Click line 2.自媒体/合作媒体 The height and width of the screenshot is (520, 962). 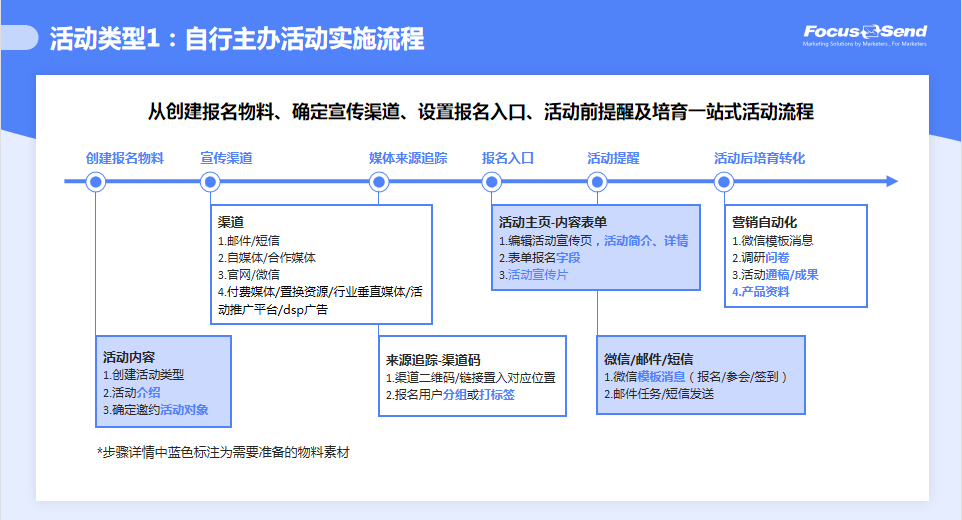267,258
